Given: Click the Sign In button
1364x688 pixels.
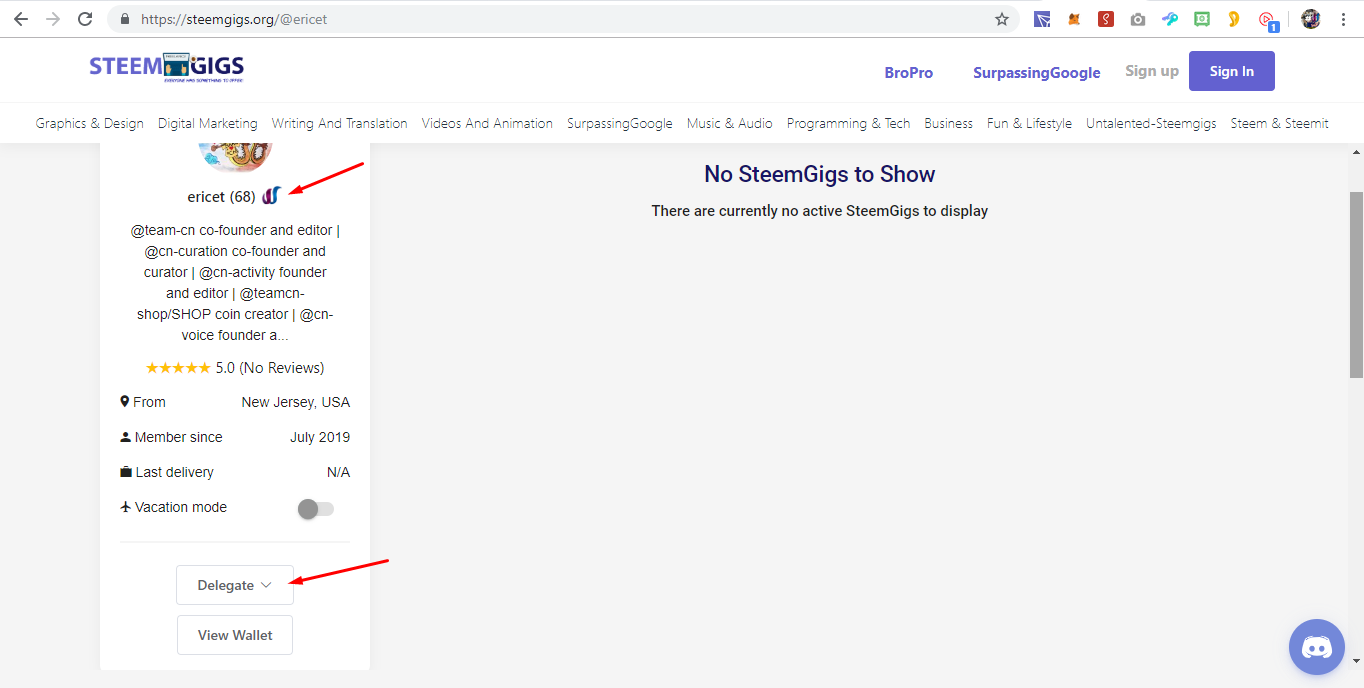Looking at the screenshot, I should tap(1232, 71).
